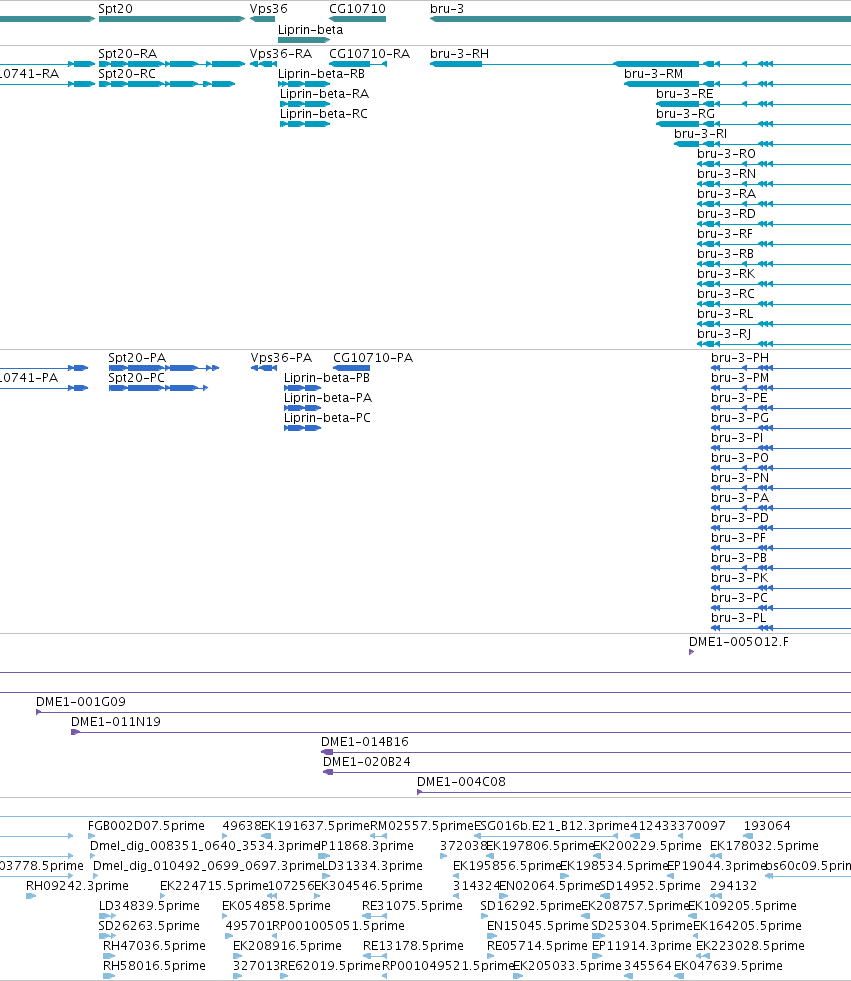Click EST EK223028.5prime
Screen dimensions: 851x981
pos(750,946)
